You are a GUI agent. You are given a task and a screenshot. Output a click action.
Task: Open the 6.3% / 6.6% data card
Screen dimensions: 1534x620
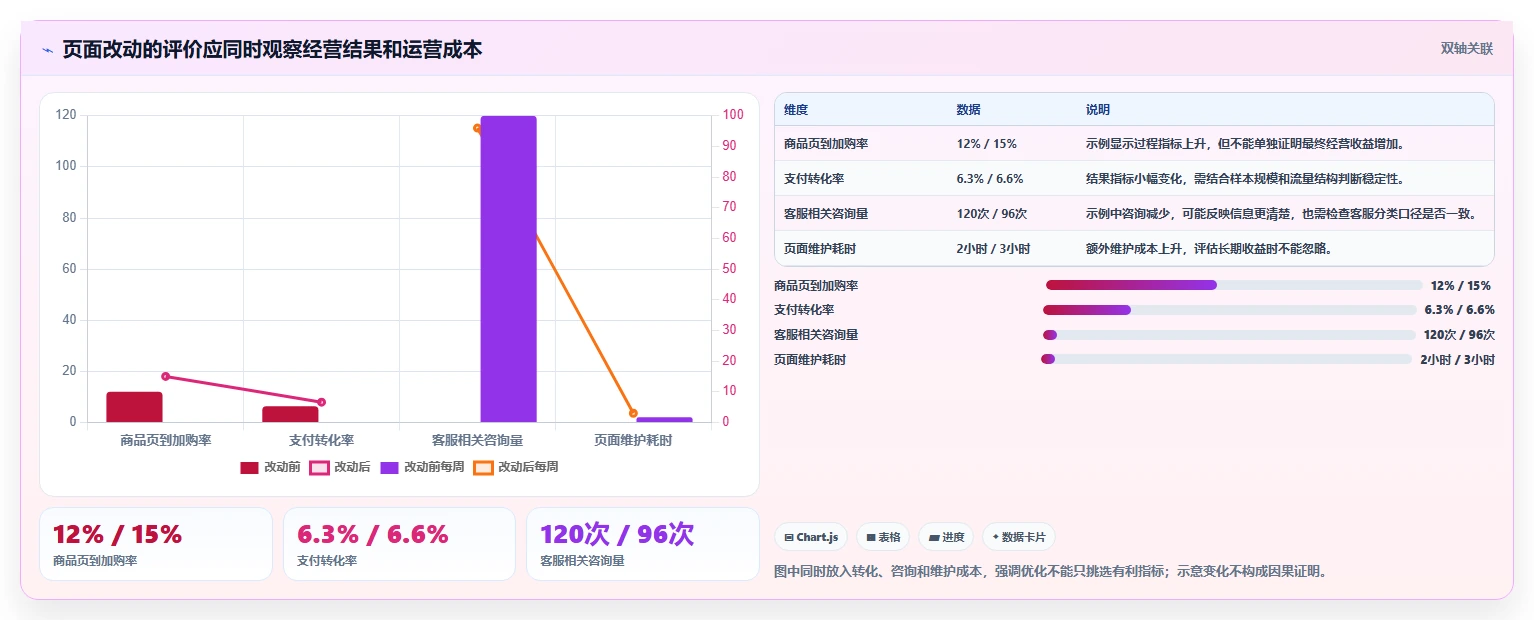click(x=399, y=544)
